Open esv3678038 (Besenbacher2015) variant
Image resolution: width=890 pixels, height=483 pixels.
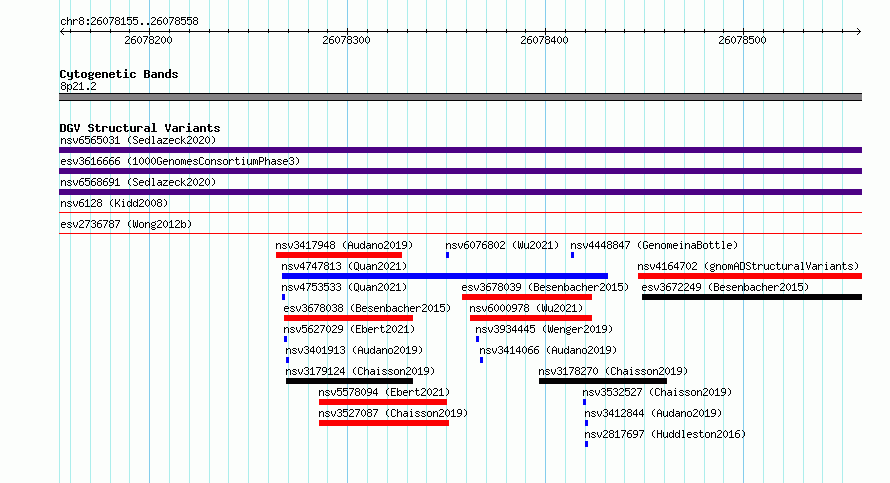(367, 308)
